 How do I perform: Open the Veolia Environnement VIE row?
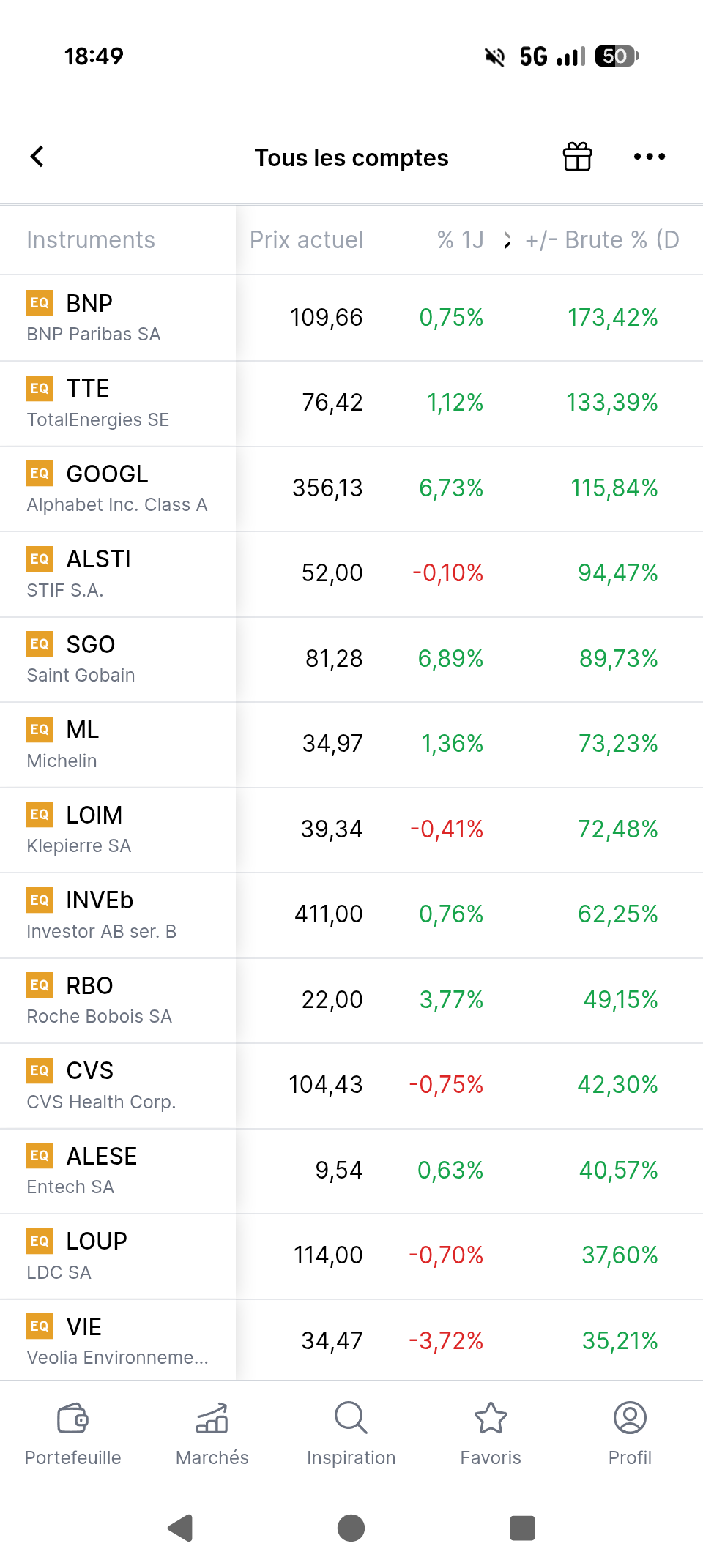tap(351, 1340)
